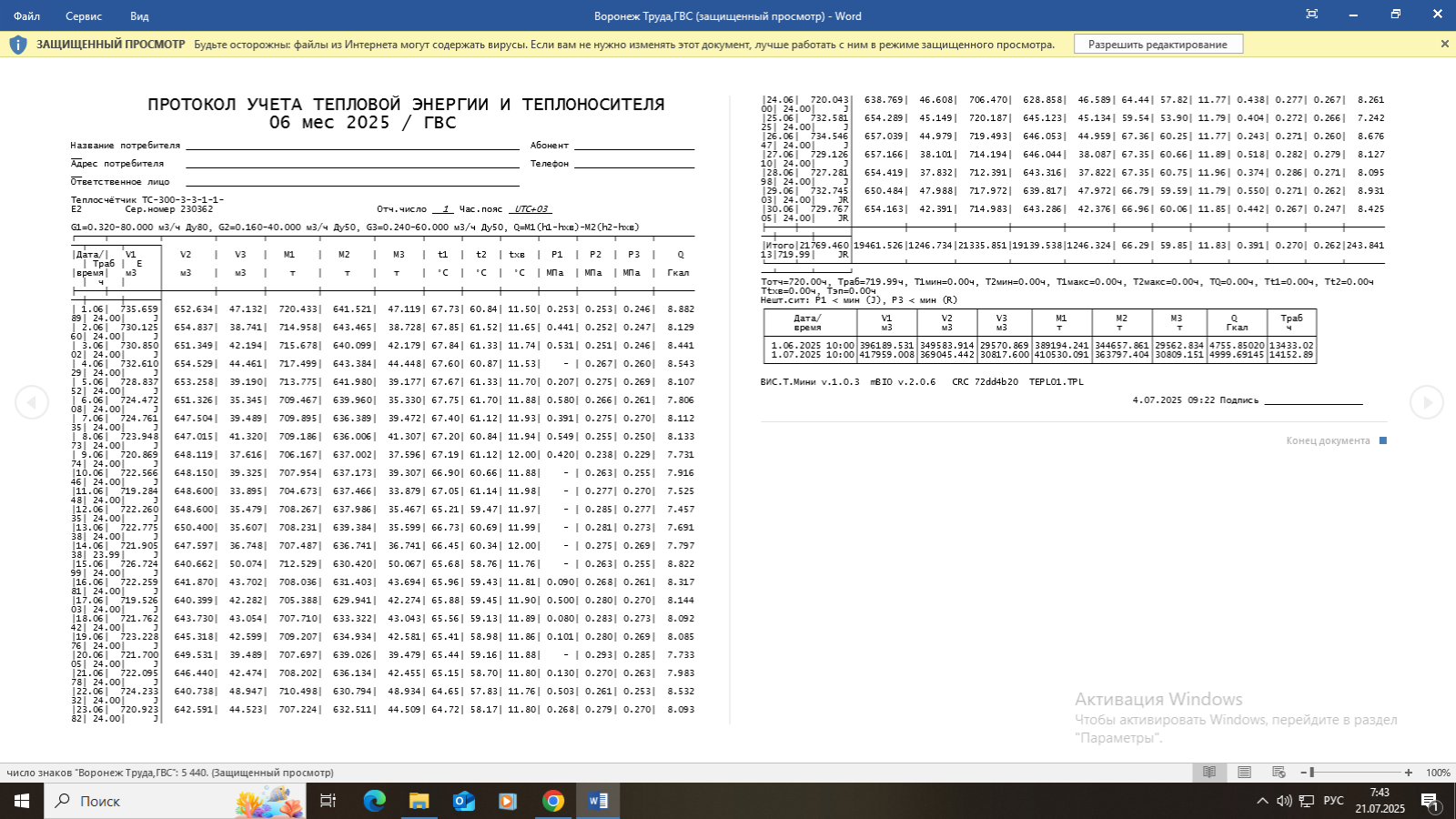The width and height of the screenshot is (1456, 819).
Task: Click the character count in status bar
Action: [170, 773]
